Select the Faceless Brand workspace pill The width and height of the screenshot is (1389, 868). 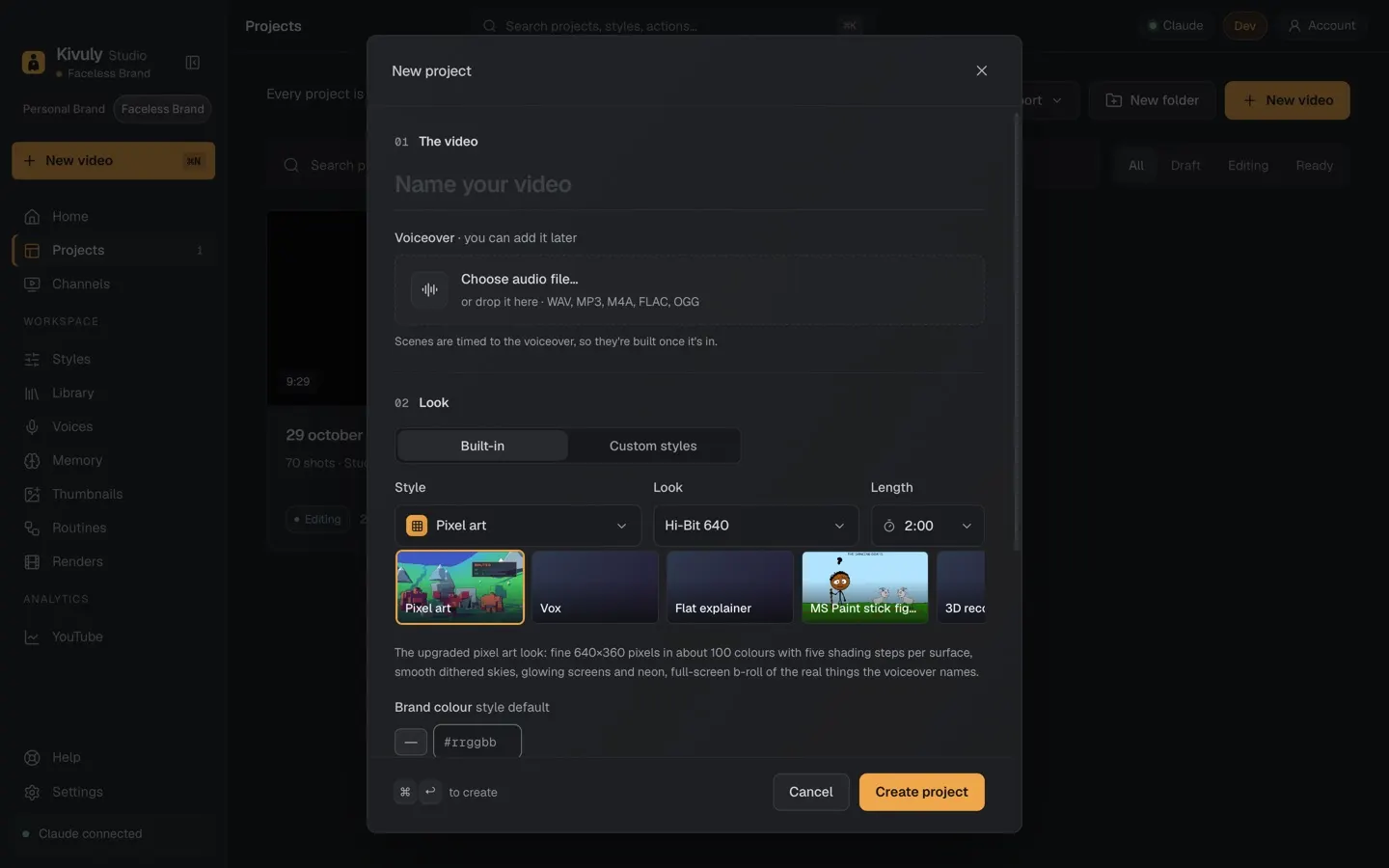click(162, 109)
